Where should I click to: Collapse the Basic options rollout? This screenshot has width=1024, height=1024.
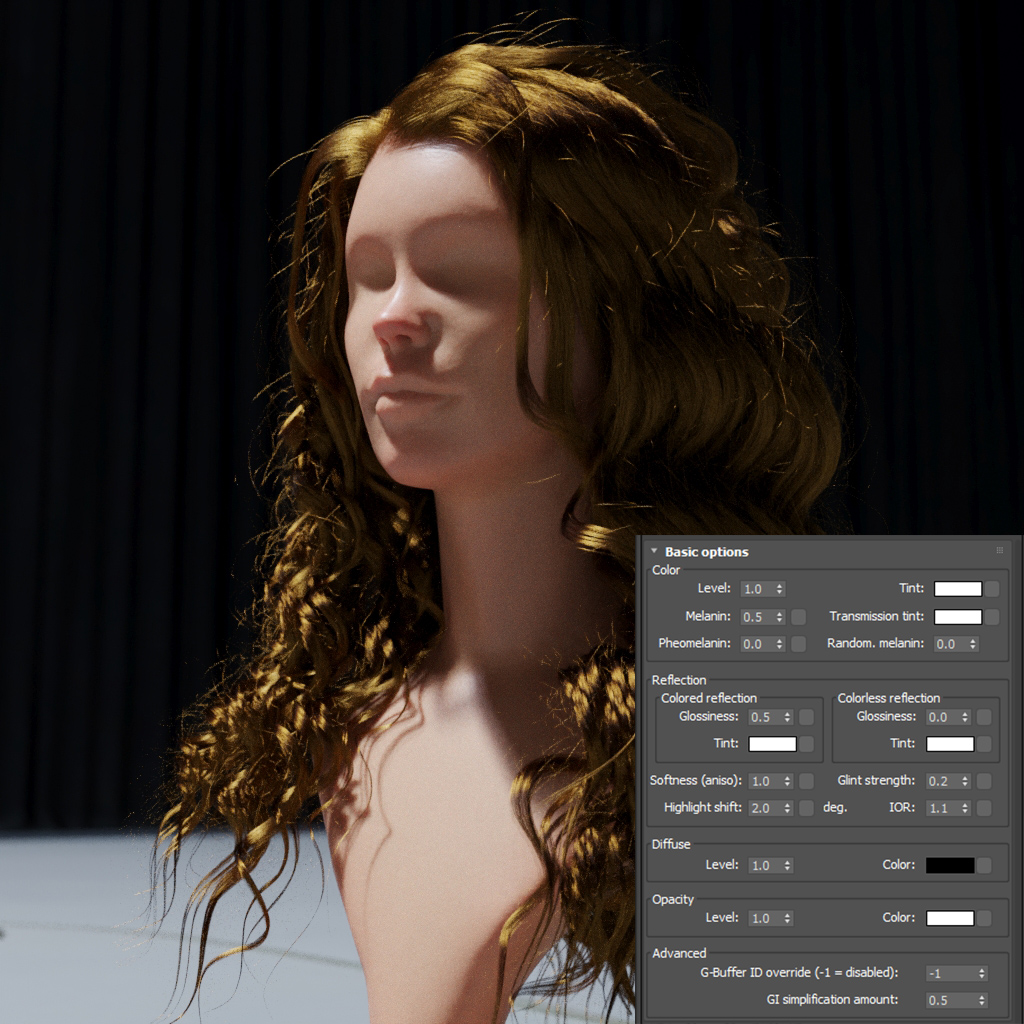(654, 551)
